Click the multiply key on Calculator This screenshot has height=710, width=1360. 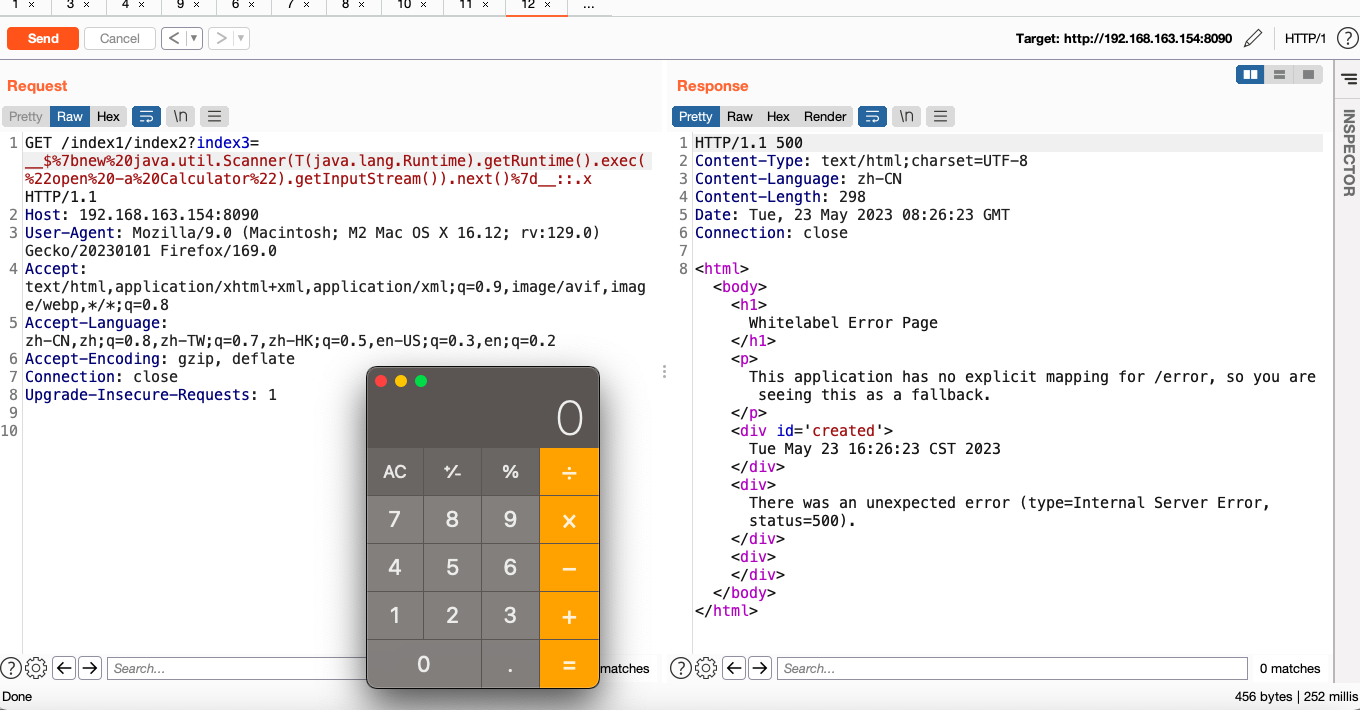click(569, 520)
